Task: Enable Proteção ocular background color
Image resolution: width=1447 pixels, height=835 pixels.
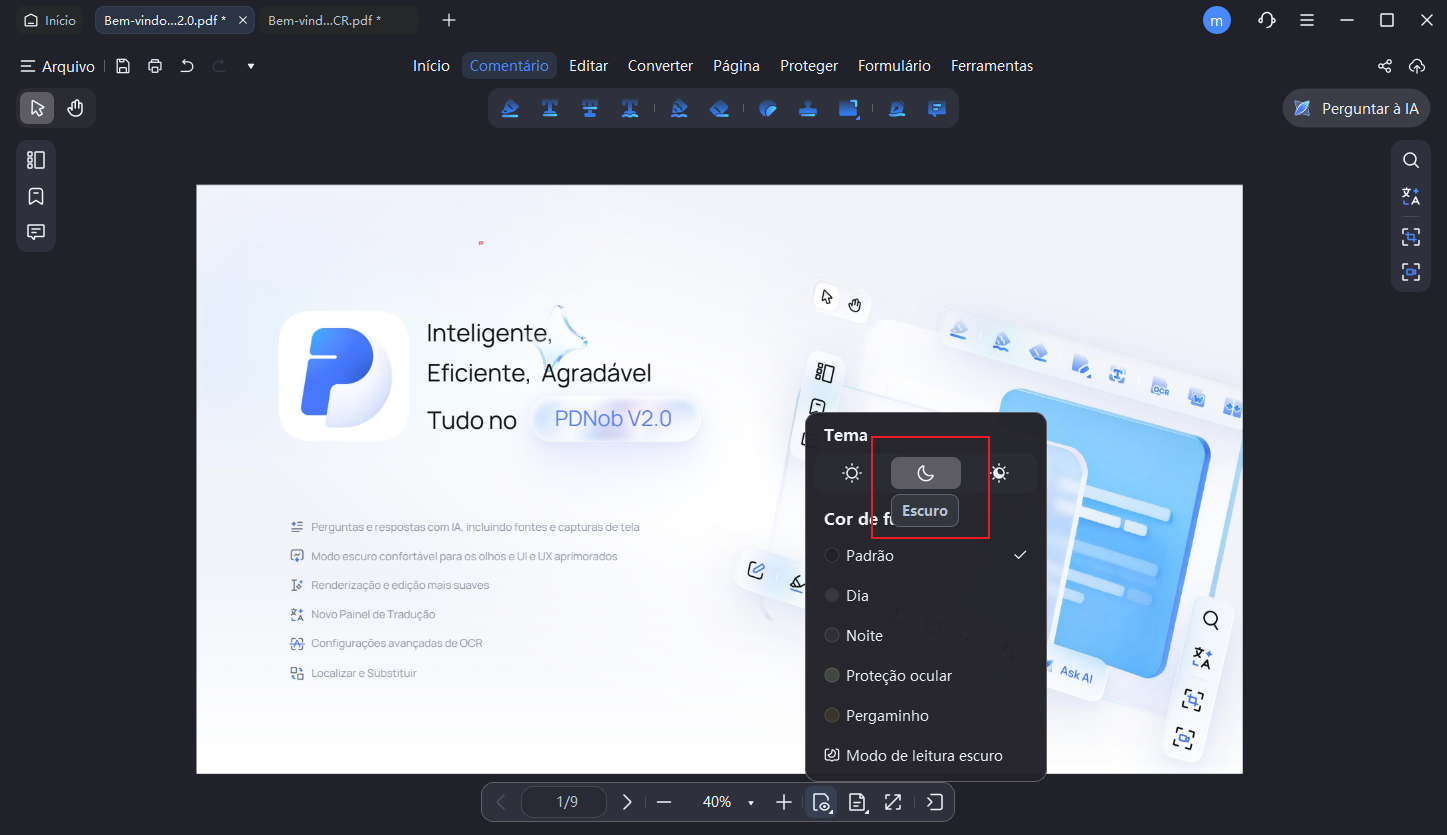Action: click(x=896, y=675)
